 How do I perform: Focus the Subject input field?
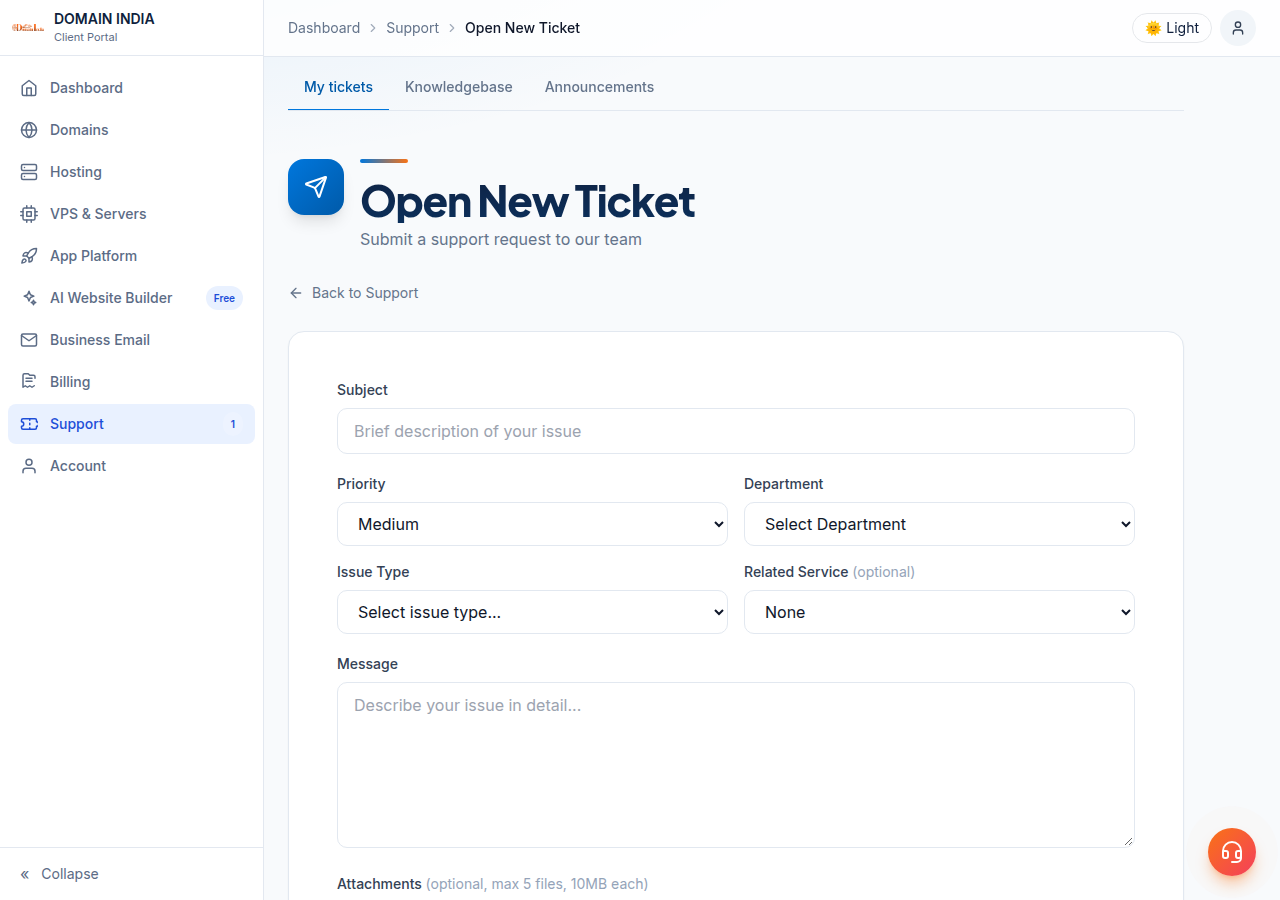pos(736,431)
